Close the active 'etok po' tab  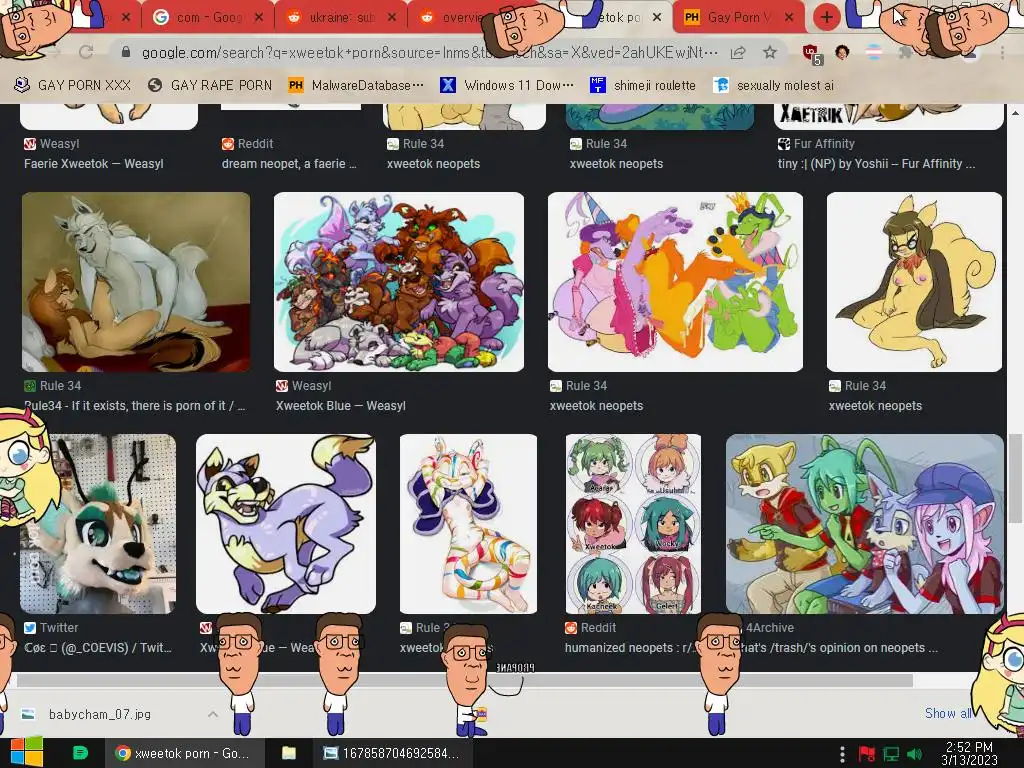[657, 18]
